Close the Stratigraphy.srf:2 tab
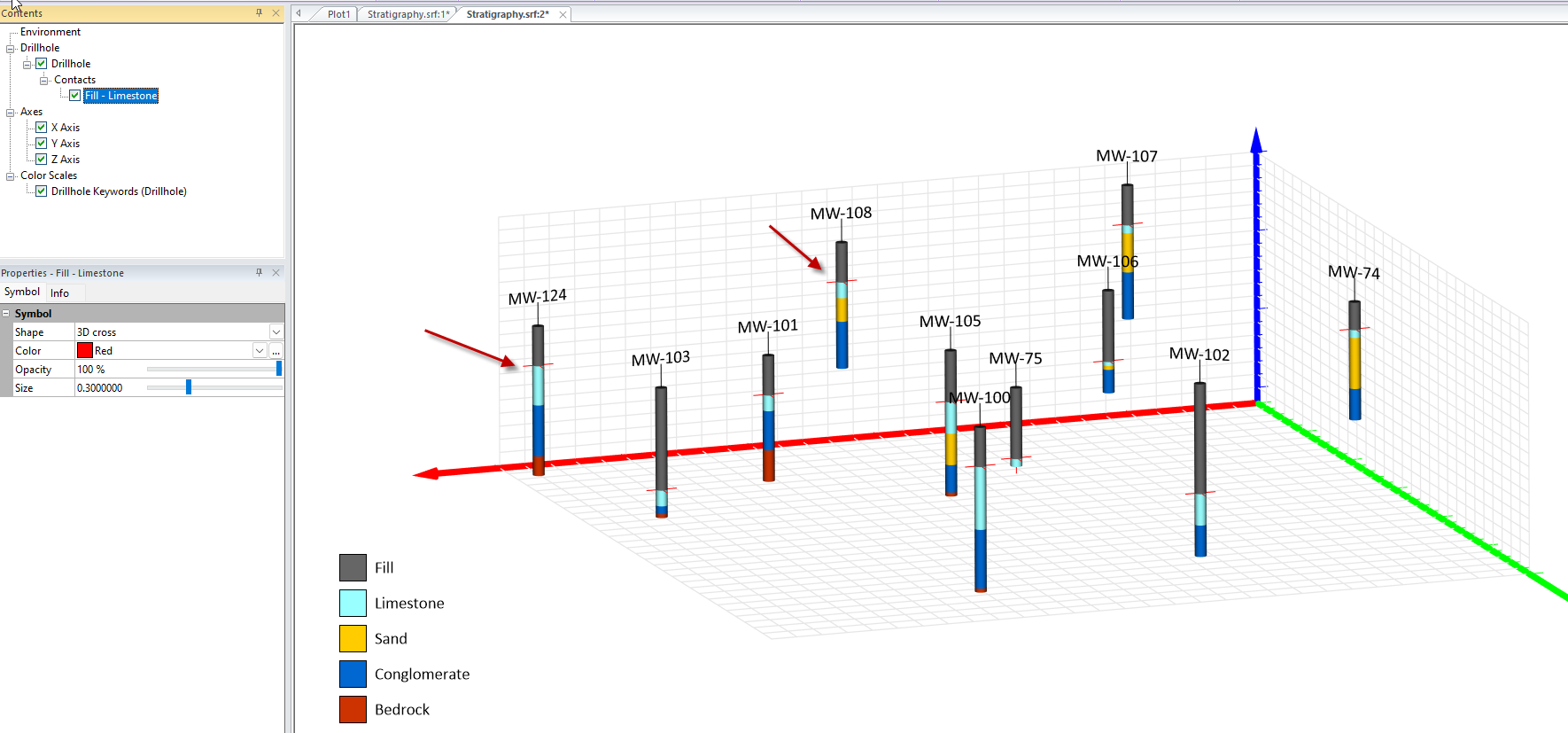The image size is (1568, 733). pos(563,14)
